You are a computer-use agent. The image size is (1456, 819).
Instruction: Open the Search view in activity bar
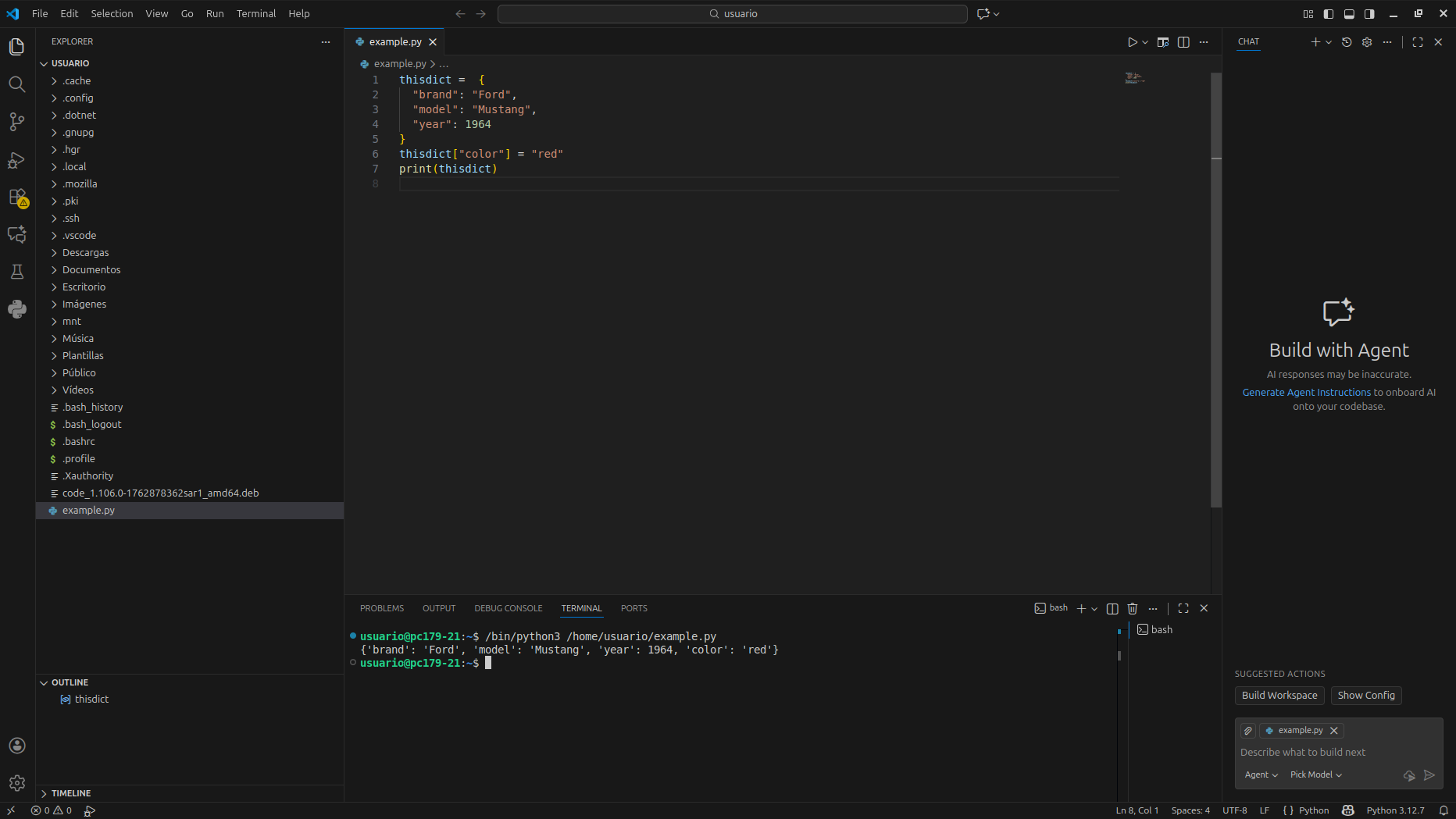pos(16,84)
